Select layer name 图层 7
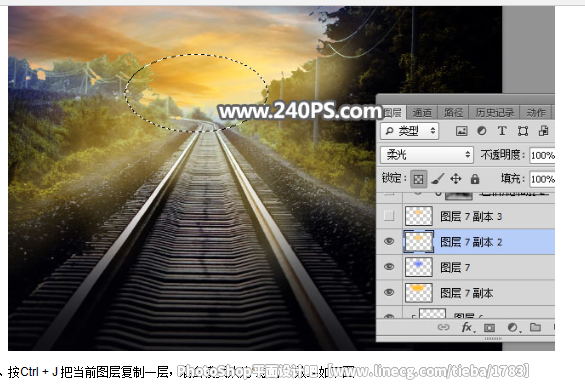The height and width of the screenshot is (390, 585). 455,267
